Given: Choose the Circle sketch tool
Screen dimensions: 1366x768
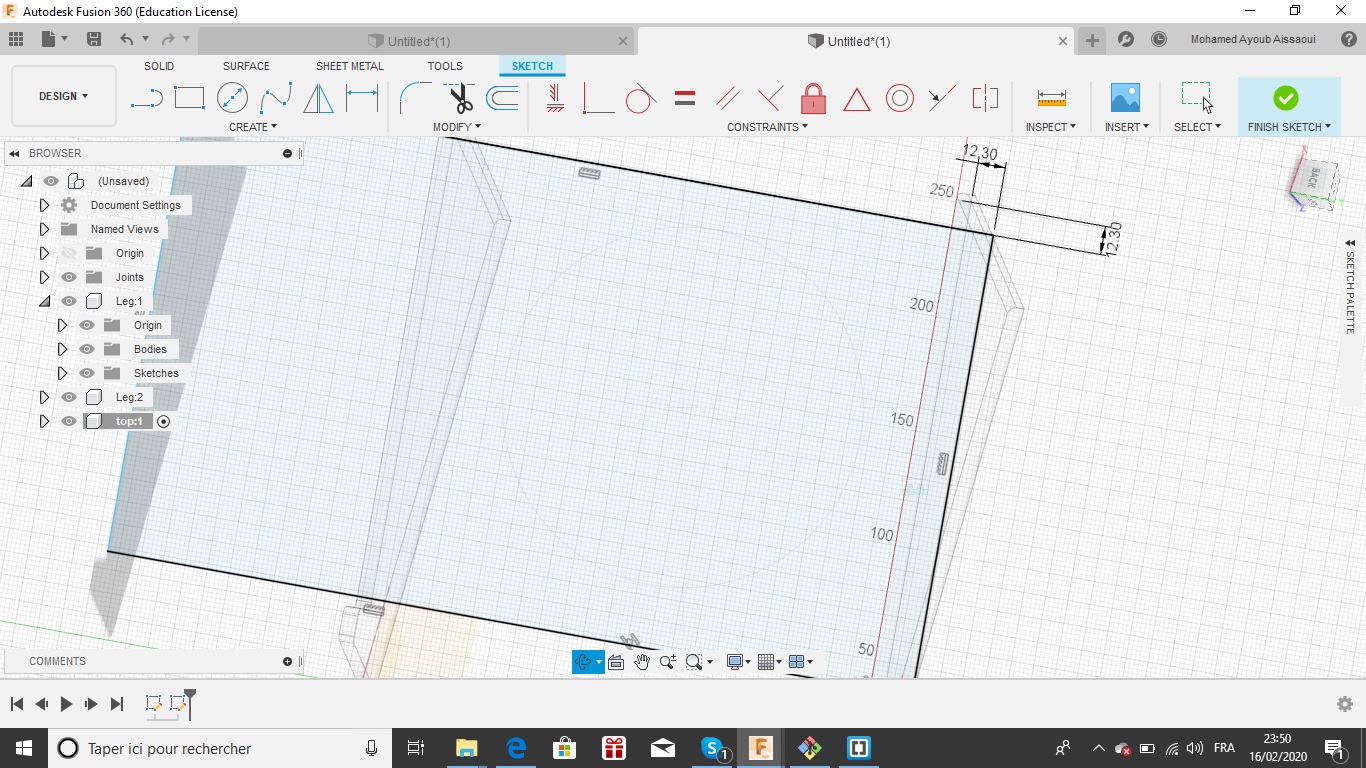Looking at the screenshot, I should point(232,98).
